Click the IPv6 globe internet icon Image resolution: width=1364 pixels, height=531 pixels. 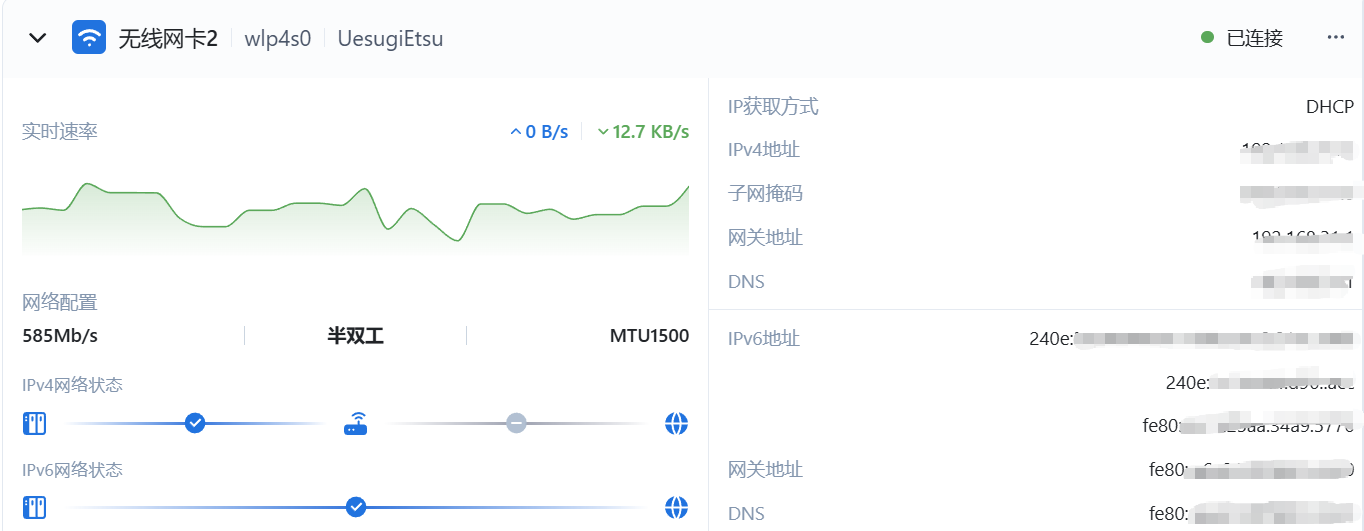[x=677, y=507]
